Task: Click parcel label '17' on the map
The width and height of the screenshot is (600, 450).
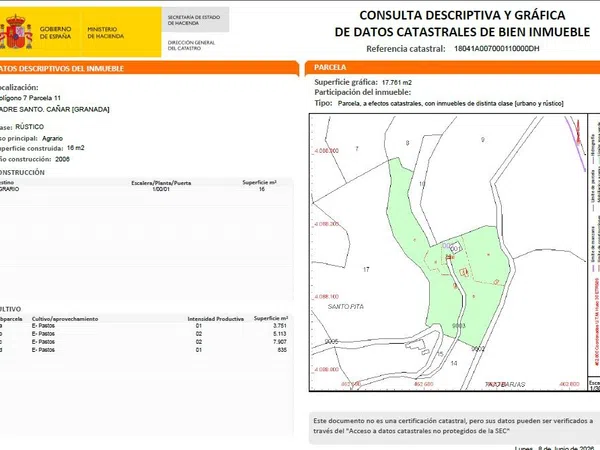Action: point(366,269)
